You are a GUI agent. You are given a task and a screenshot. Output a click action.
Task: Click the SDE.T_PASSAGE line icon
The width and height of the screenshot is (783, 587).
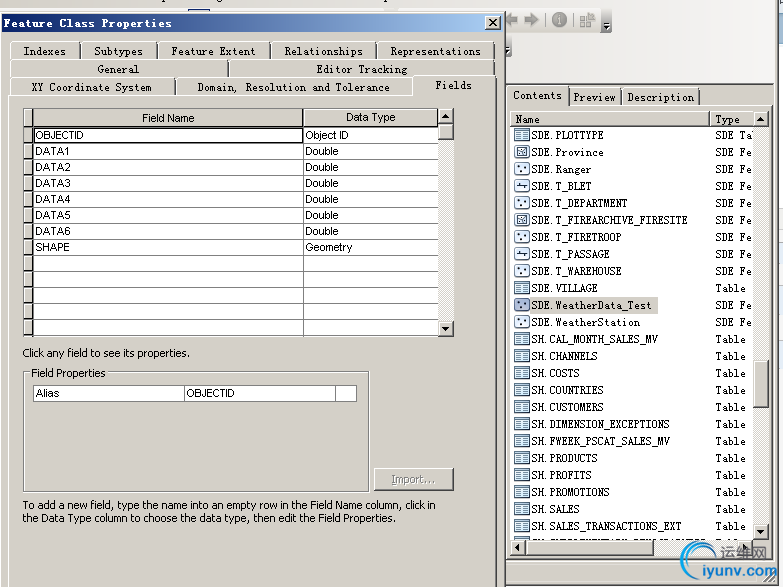[x=522, y=254]
